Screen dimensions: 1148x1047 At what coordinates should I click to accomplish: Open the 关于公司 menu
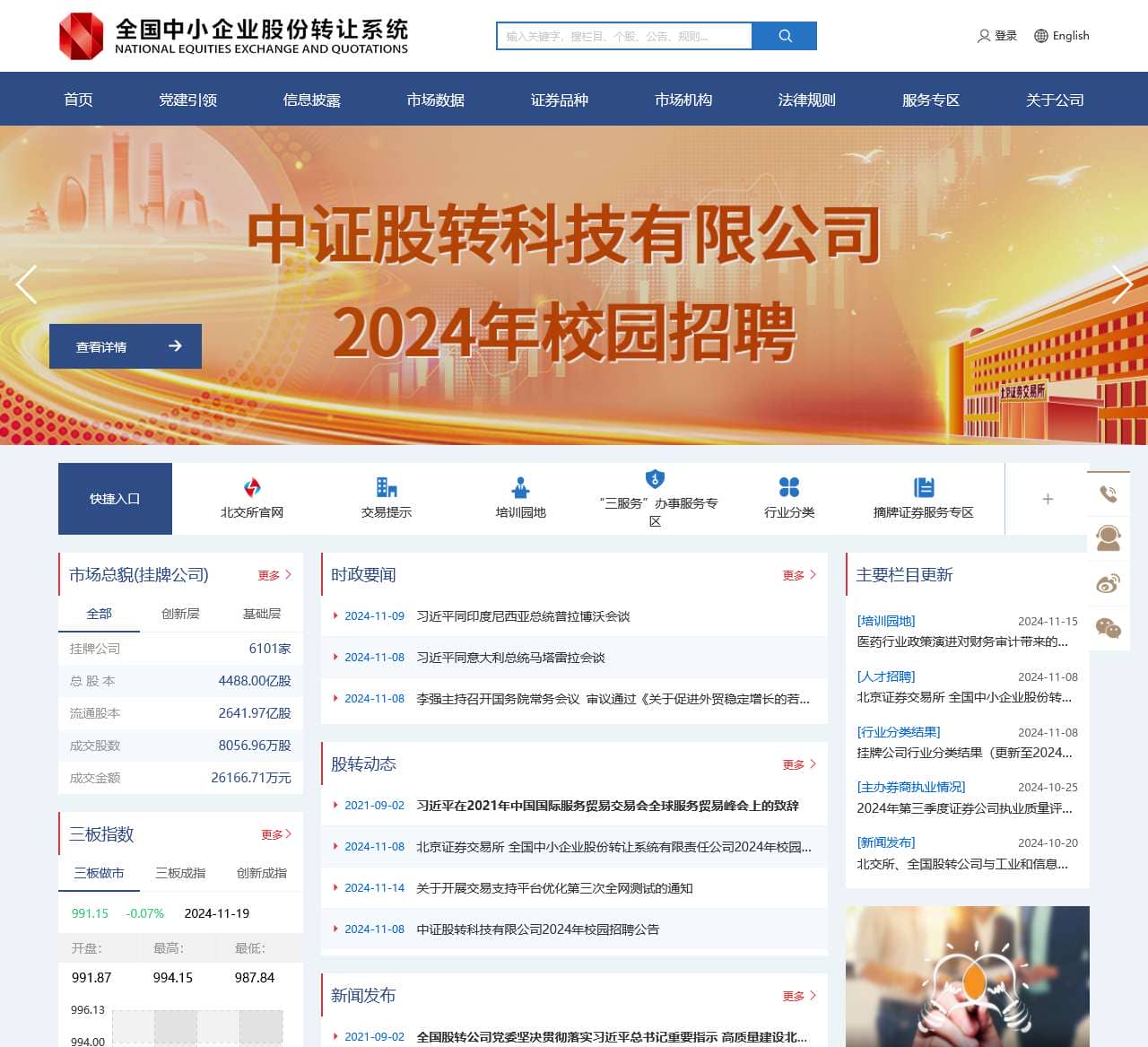(1055, 100)
